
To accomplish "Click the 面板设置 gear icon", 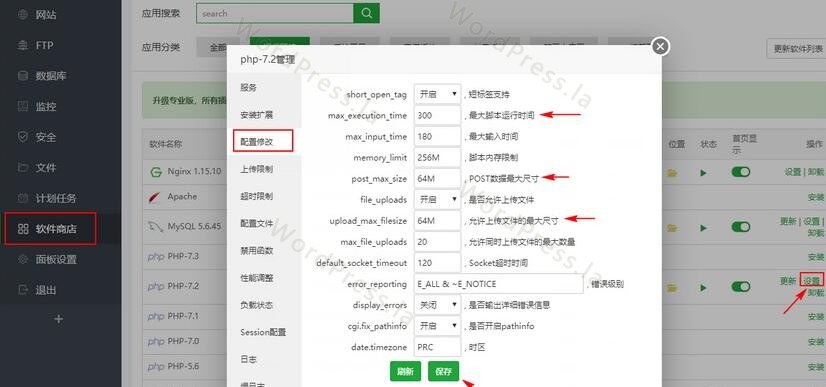I will (x=23, y=259).
